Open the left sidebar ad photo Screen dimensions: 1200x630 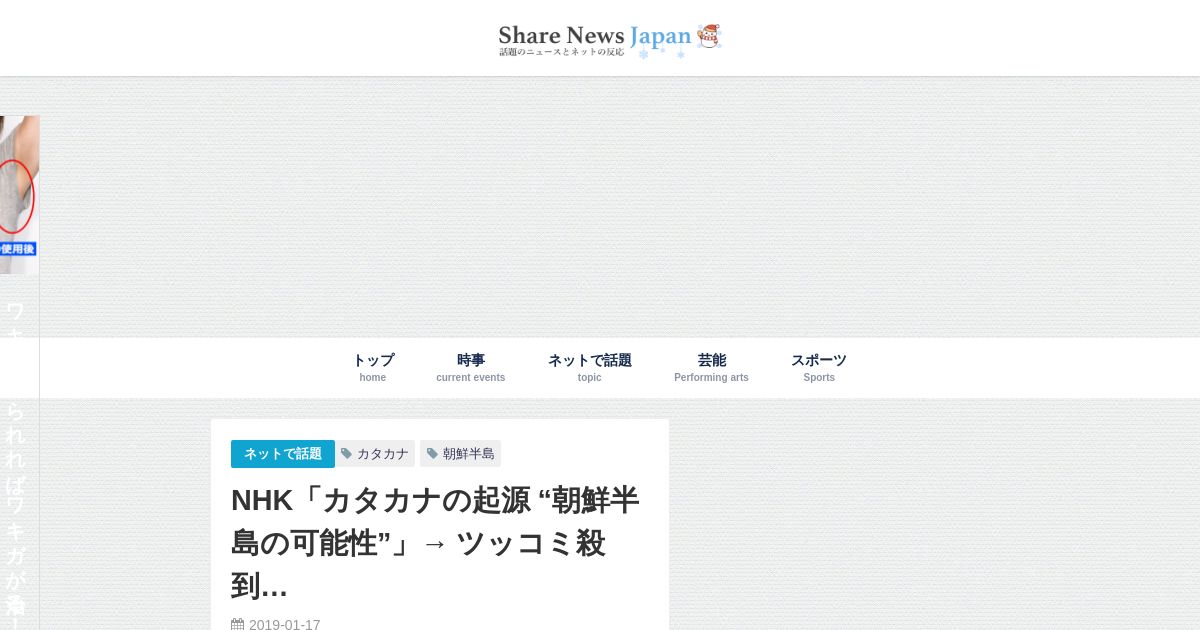tap(19, 195)
